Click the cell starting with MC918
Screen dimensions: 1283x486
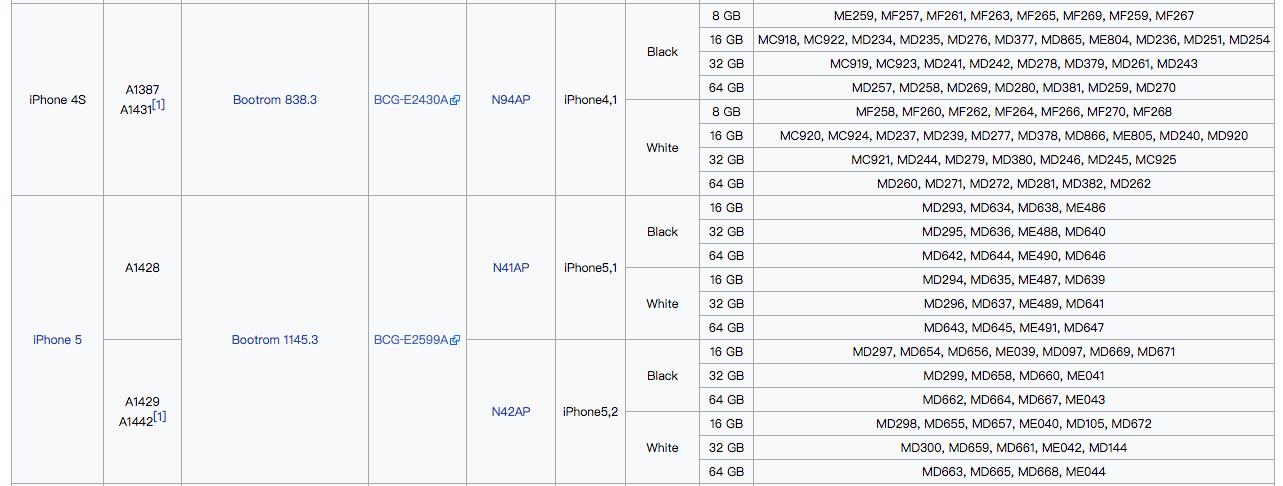pyautogui.click(x=1013, y=40)
